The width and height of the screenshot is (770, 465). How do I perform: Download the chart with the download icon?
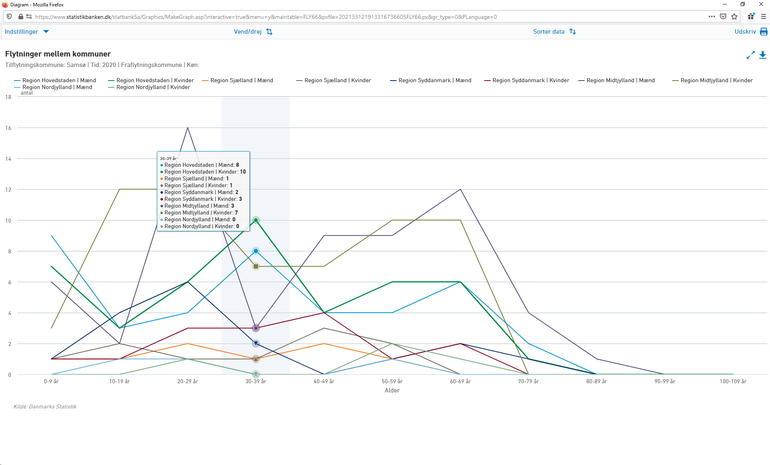(x=763, y=55)
